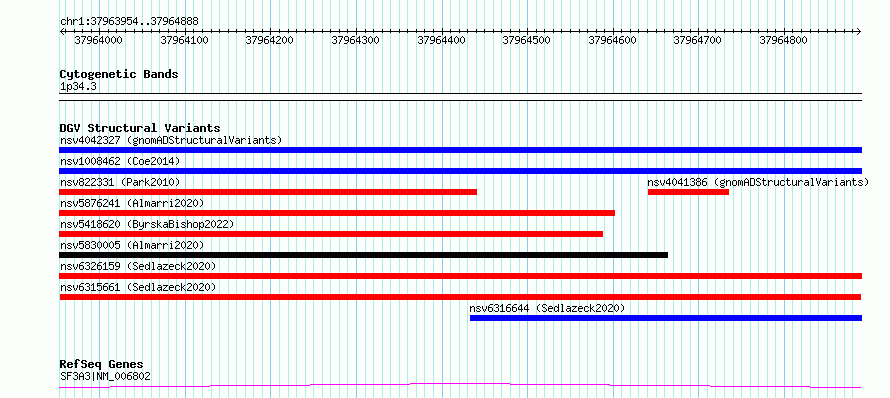This screenshot has height=398, width=890.
Task: Click ruler tick label 37964800
Action: (783, 40)
